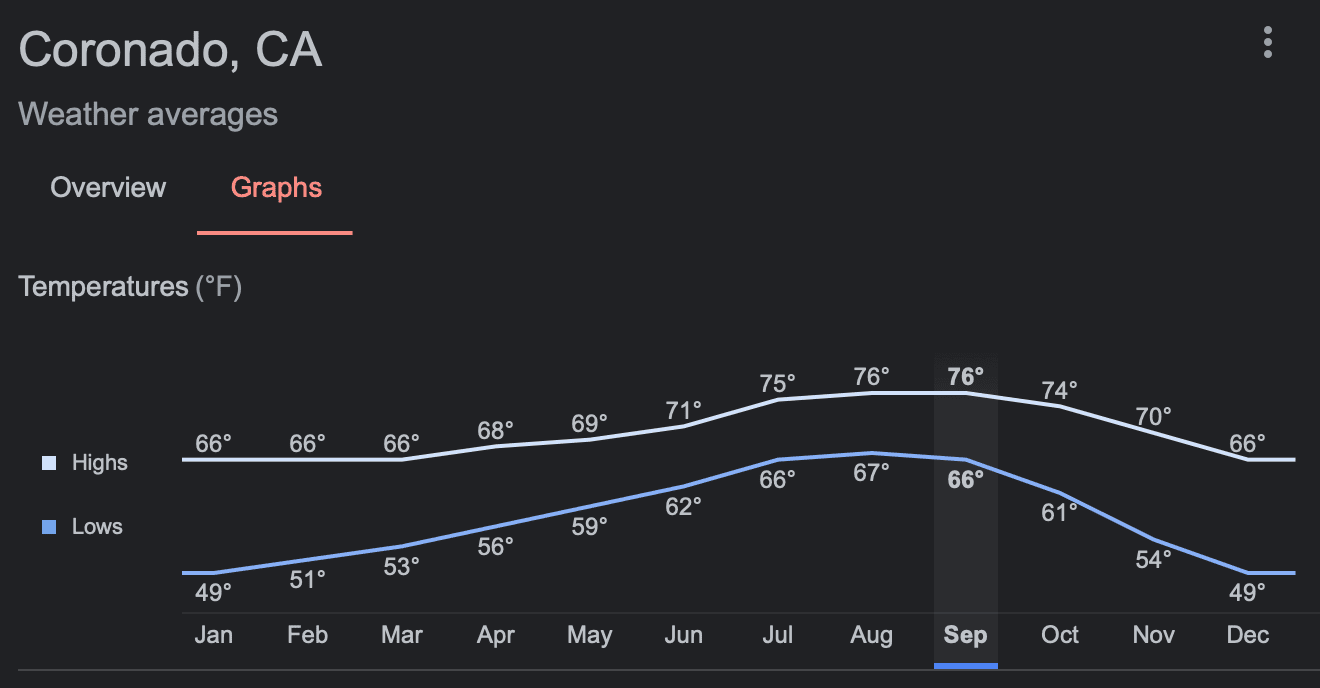The image size is (1320, 688).
Task: Select Jan on the month axis
Action: pyautogui.click(x=213, y=635)
